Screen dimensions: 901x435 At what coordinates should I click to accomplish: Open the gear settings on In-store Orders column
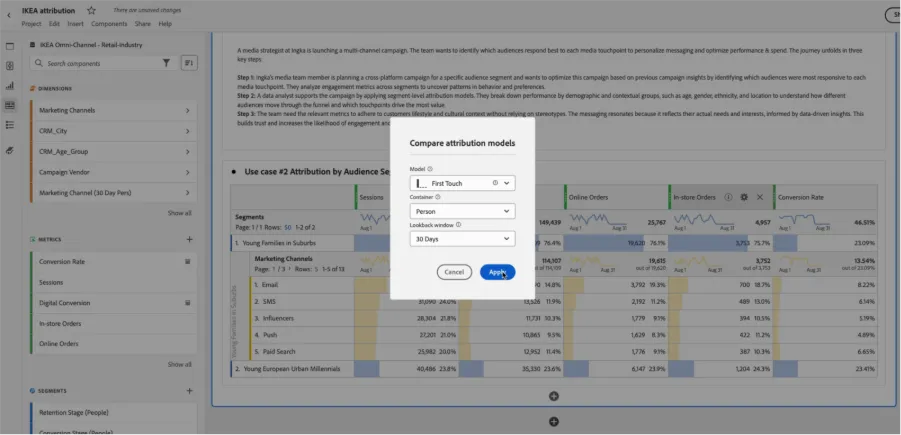(744, 197)
